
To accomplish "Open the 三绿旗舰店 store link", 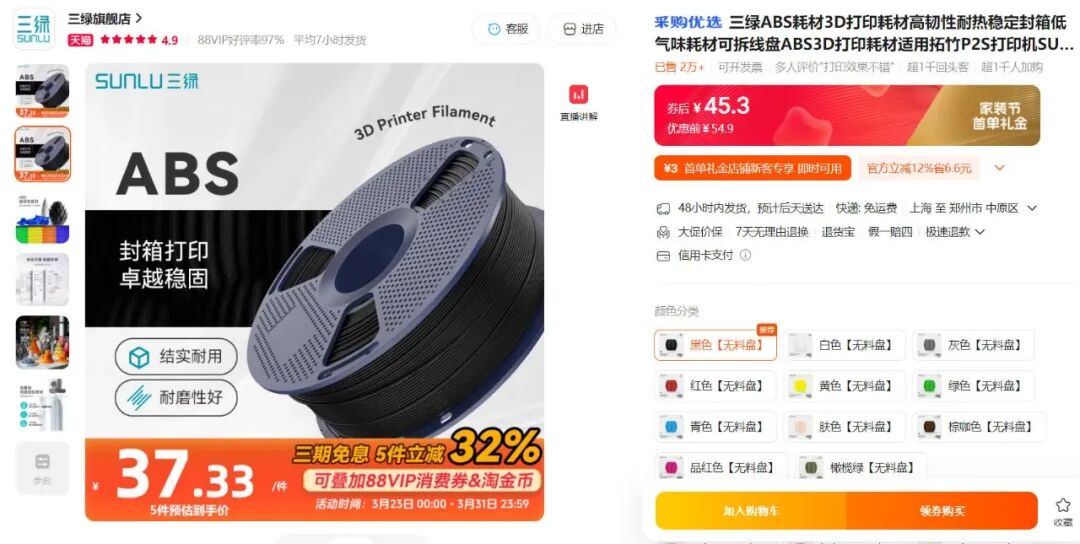I will tap(105, 19).
